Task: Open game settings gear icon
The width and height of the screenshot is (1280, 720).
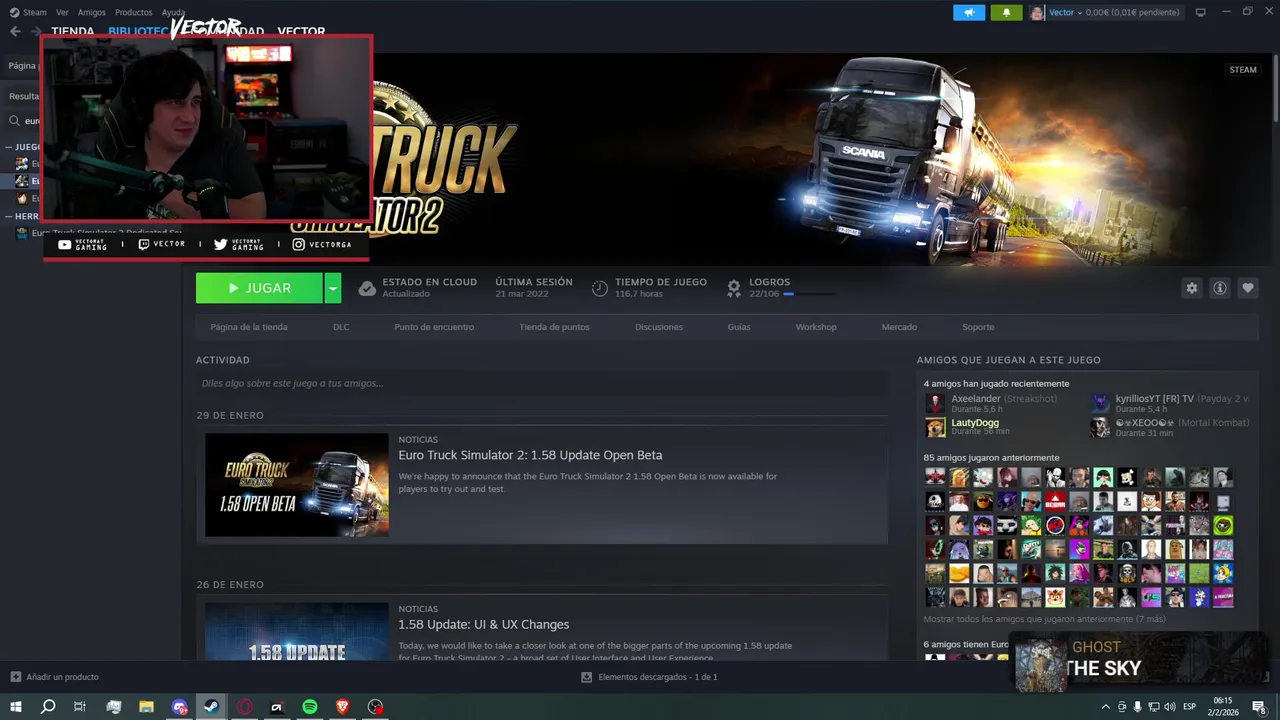Action: click(x=1191, y=288)
